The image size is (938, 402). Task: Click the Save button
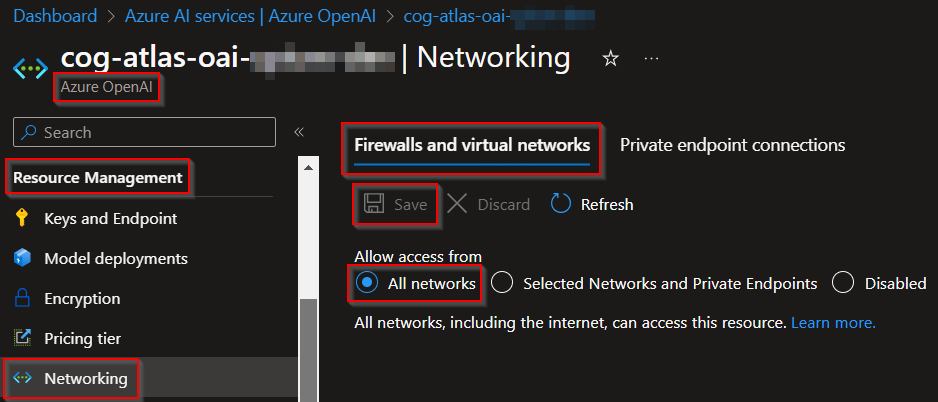pyautogui.click(x=396, y=204)
